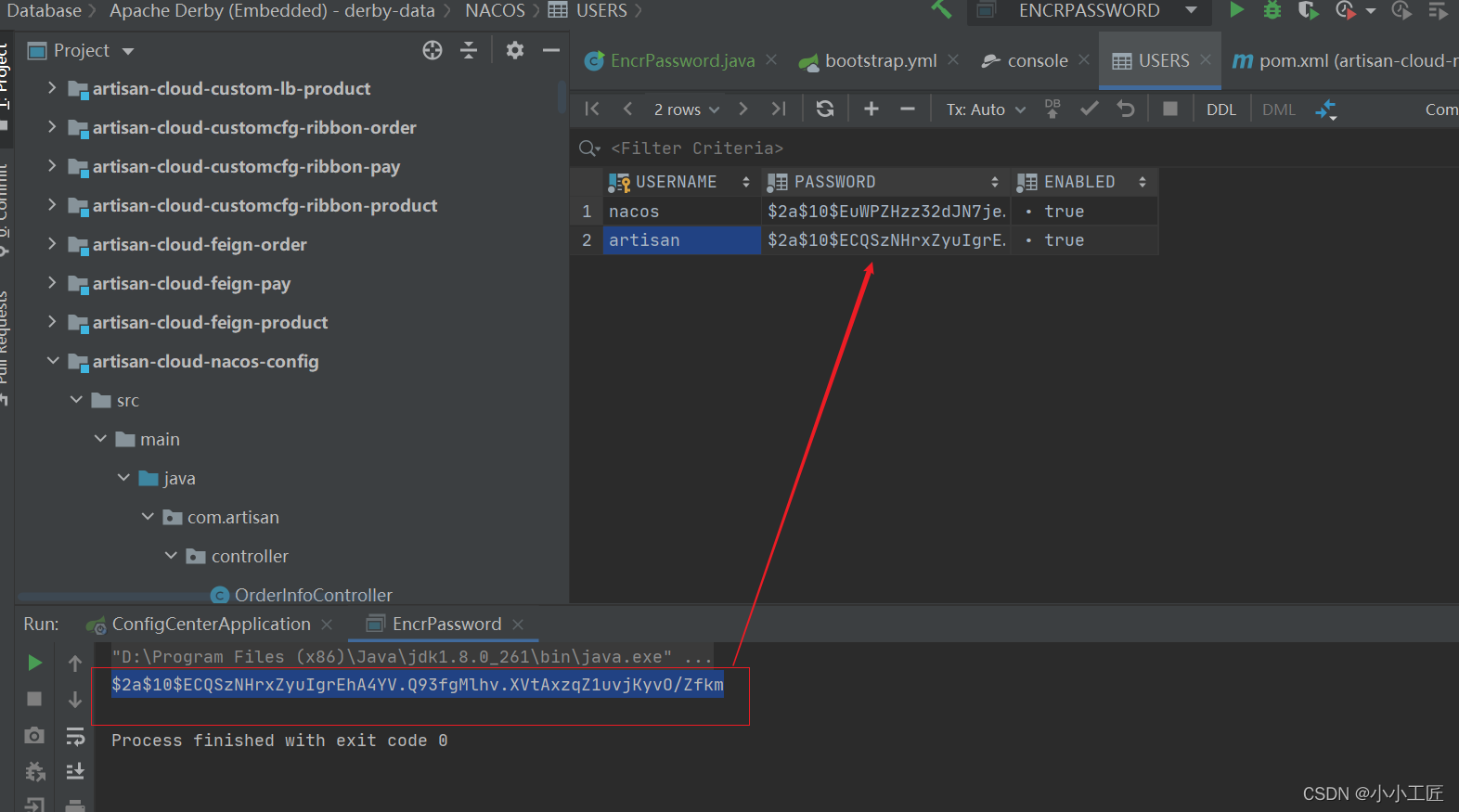Click the DDL button

coord(1220,110)
